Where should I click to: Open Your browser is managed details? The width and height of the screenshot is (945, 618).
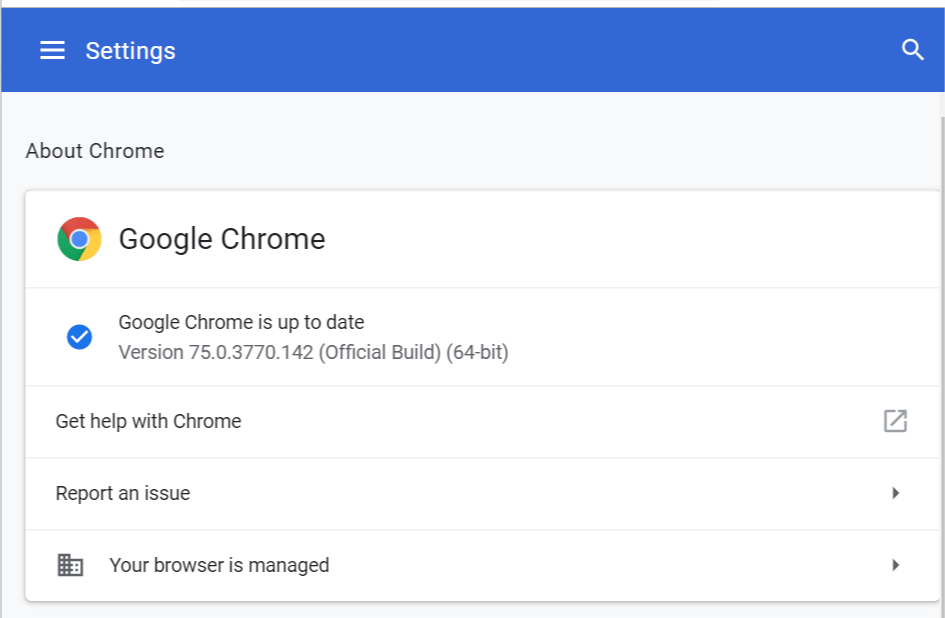tap(482, 566)
